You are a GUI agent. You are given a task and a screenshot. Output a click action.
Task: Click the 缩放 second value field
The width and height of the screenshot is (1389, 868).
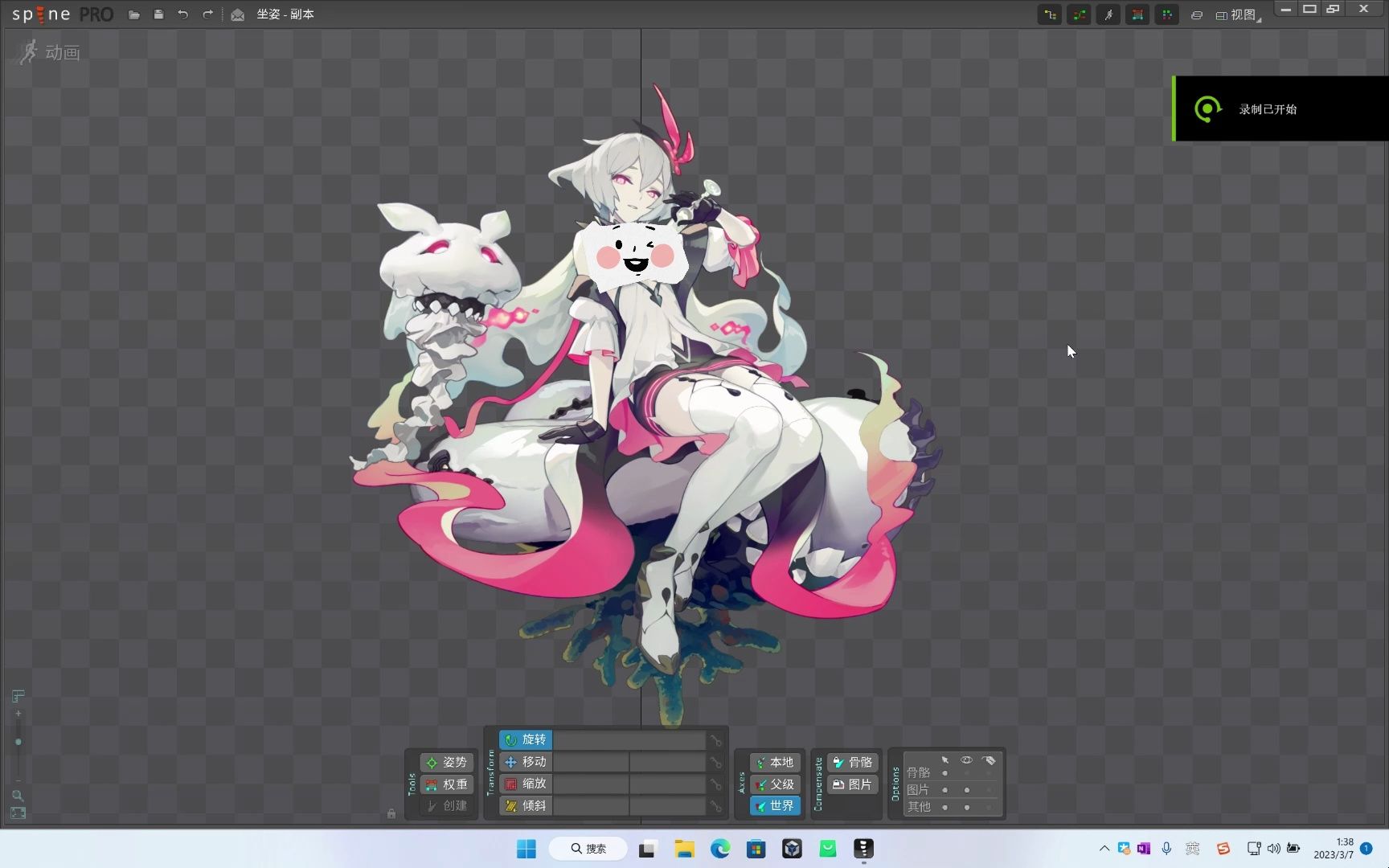point(667,783)
